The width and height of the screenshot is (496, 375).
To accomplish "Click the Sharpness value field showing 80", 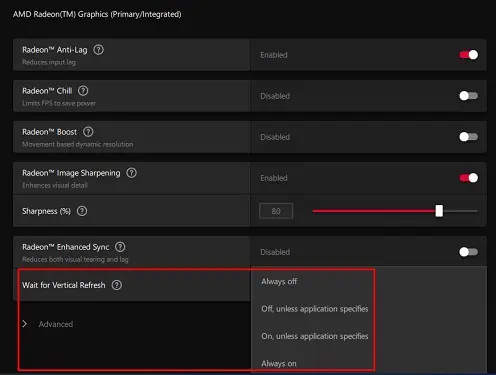I will (276, 211).
